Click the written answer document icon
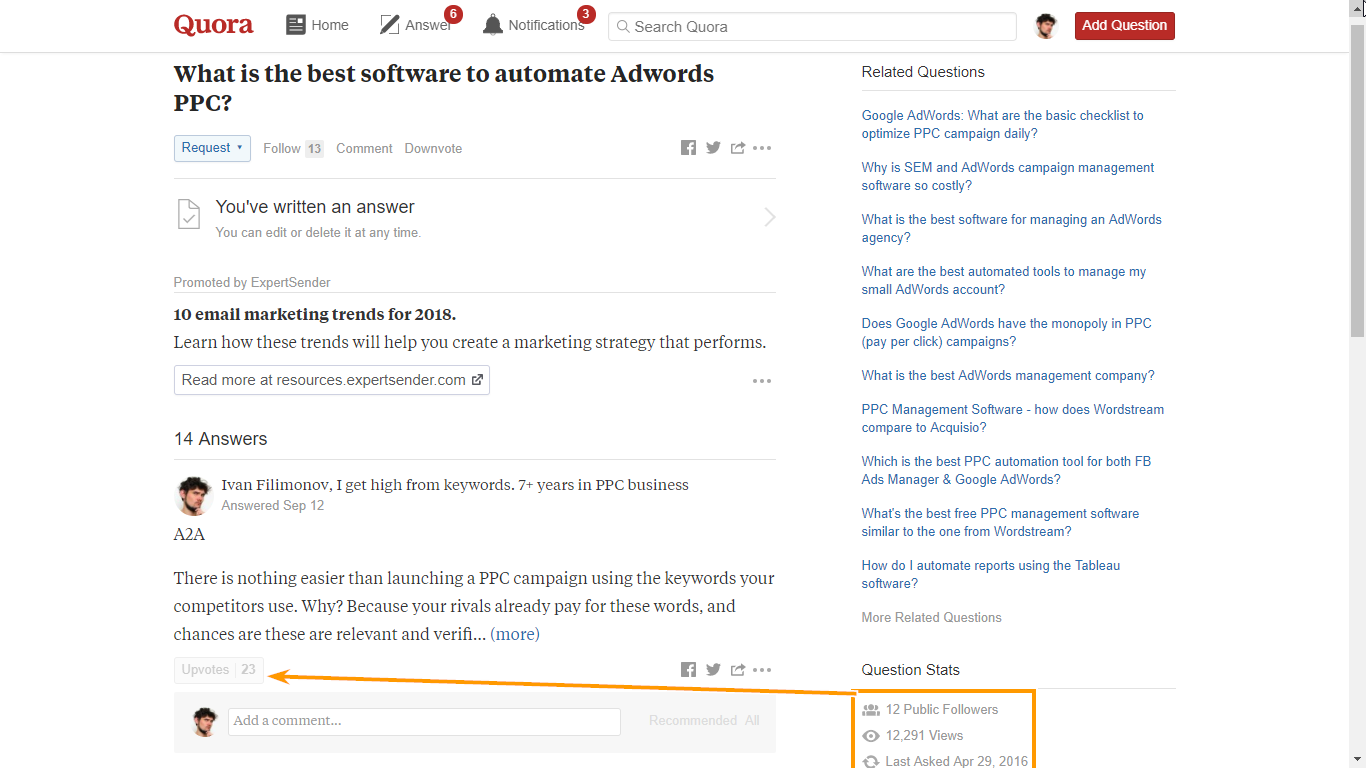The width and height of the screenshot is (1366, 768). coord(188,215)
